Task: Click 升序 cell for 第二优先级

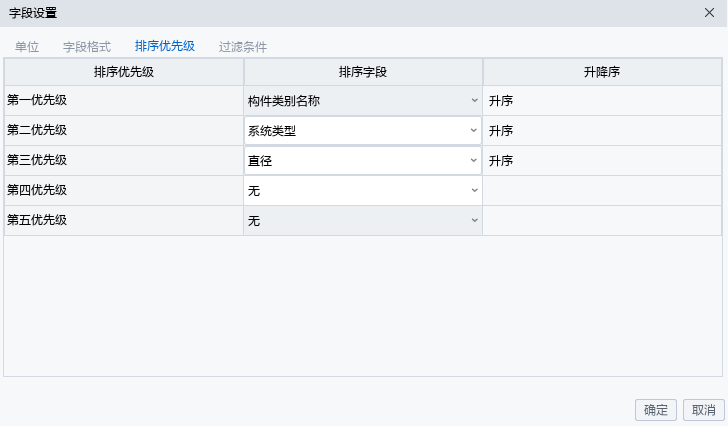Action: 602,130
